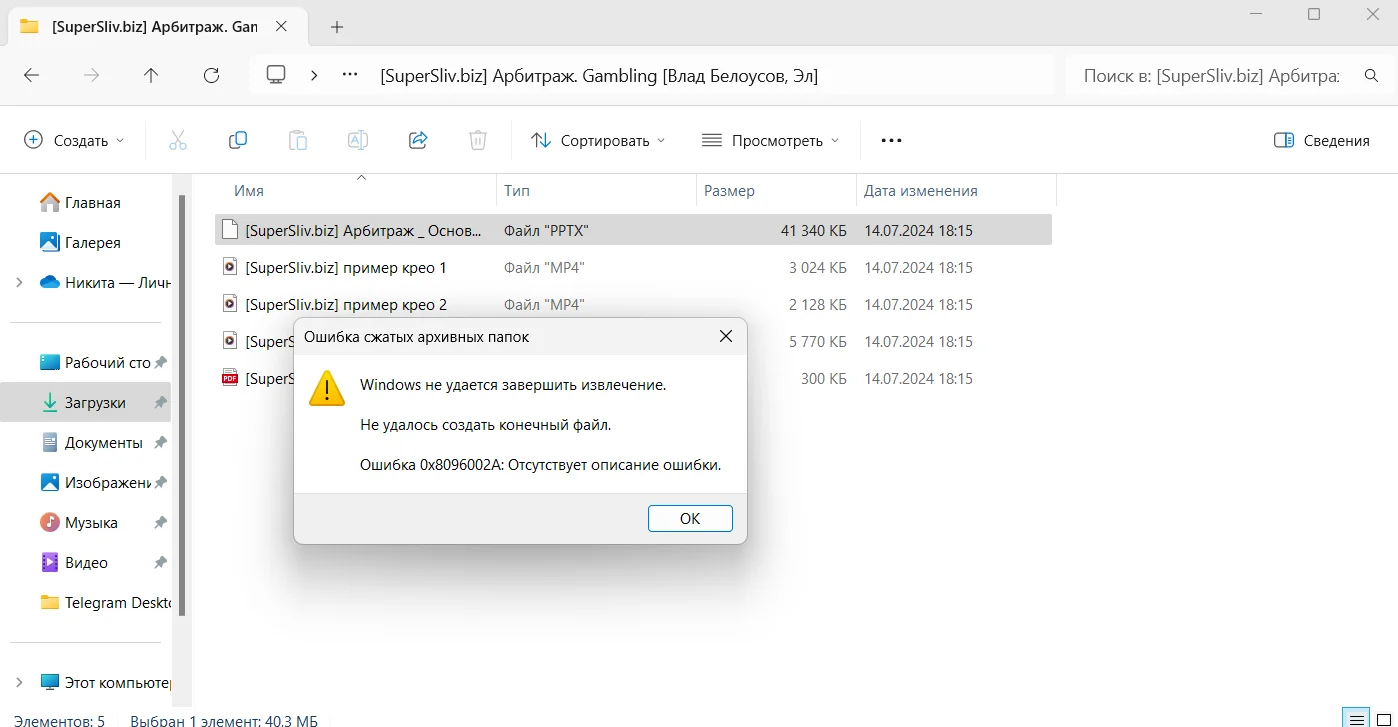Image resolution: width=1398 pixels, height=727 pixels.
Task: Open the Сортировать dropdown
Action: pyautogui.click(x=597, y=141)
